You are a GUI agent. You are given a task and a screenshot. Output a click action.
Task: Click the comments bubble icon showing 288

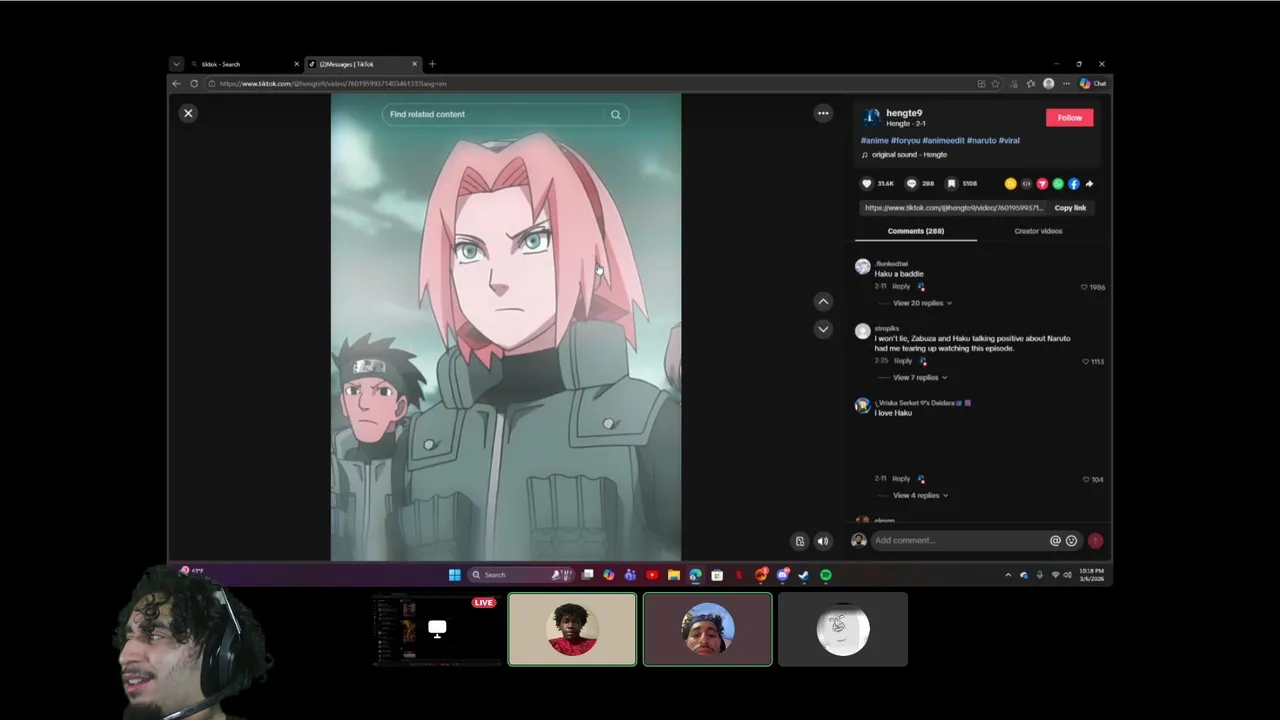pos(911,184)
